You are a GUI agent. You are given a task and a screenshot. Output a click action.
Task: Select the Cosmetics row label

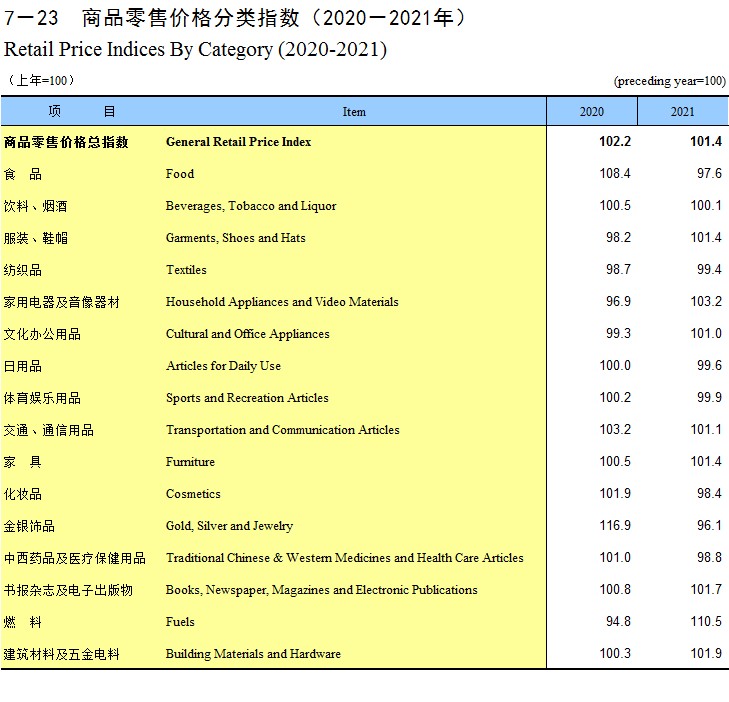tap(193, 494)
